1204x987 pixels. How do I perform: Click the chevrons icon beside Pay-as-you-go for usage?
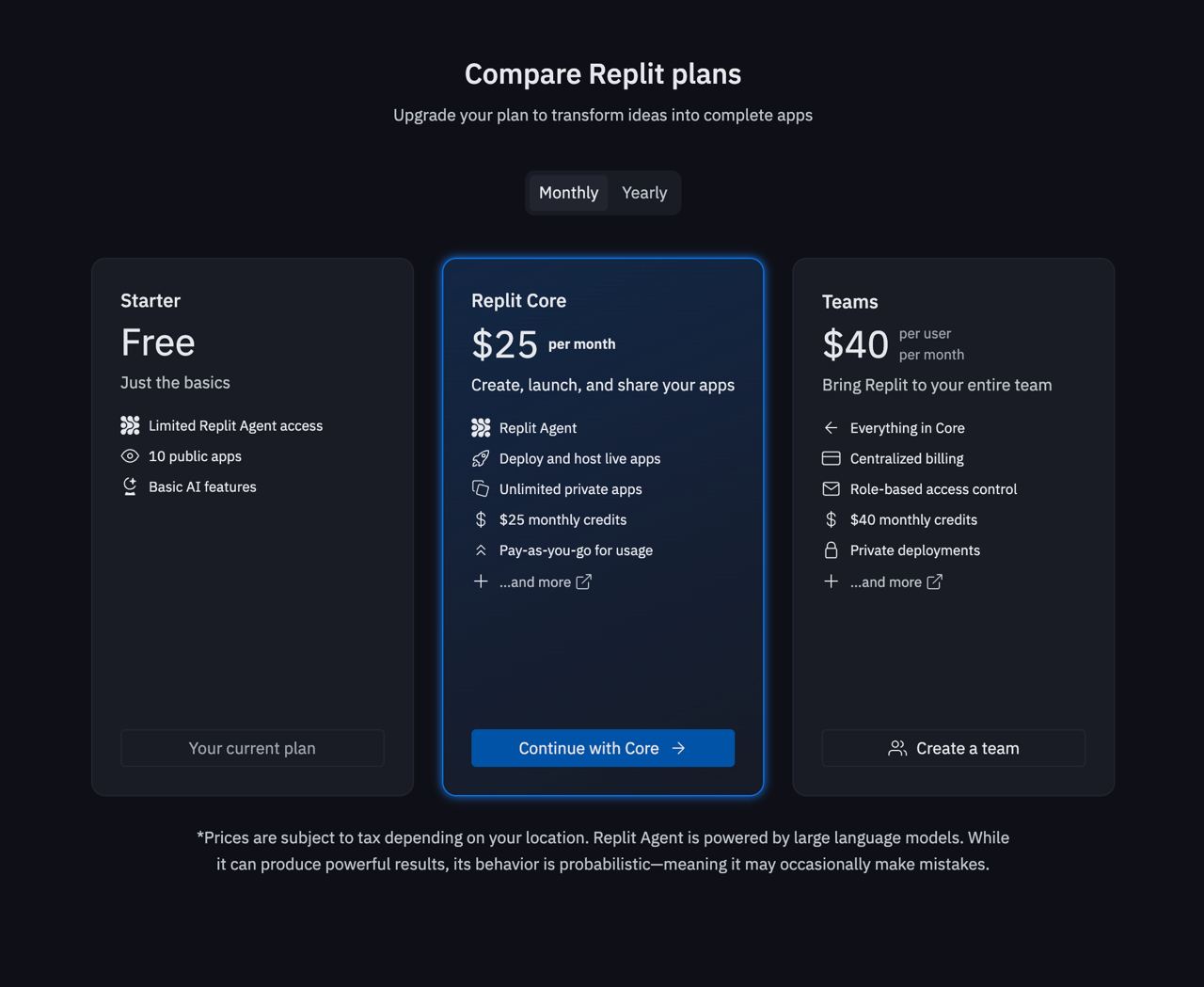click(481, 550)
